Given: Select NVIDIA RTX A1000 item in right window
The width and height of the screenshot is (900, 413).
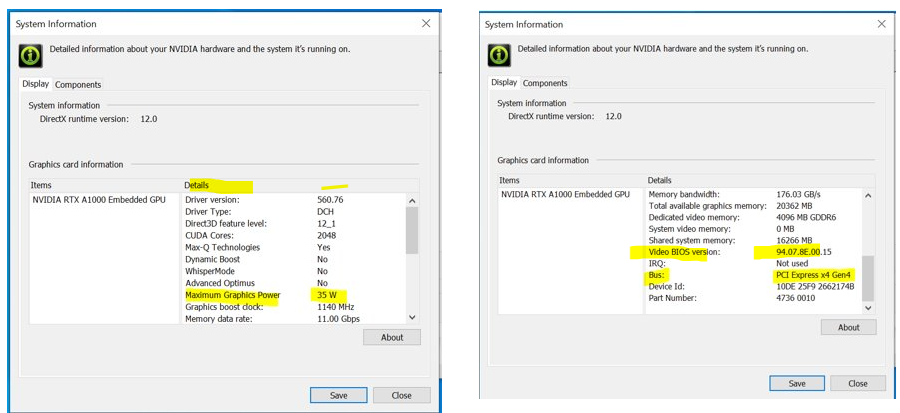Looking at the screenshot, I should click(x=565, y=194).
